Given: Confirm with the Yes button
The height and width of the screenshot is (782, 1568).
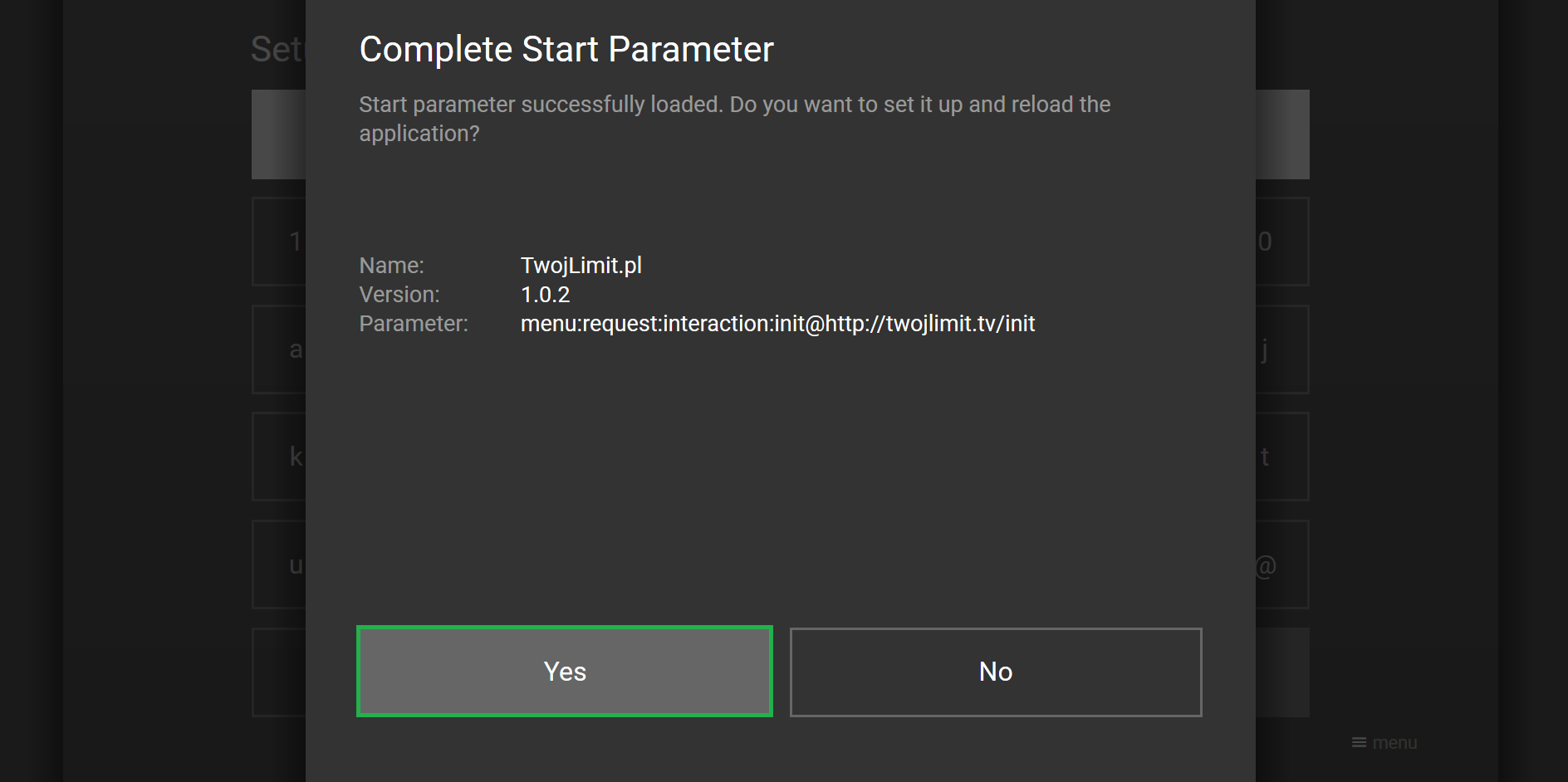Looking at the screenshot, I should 565,671.
